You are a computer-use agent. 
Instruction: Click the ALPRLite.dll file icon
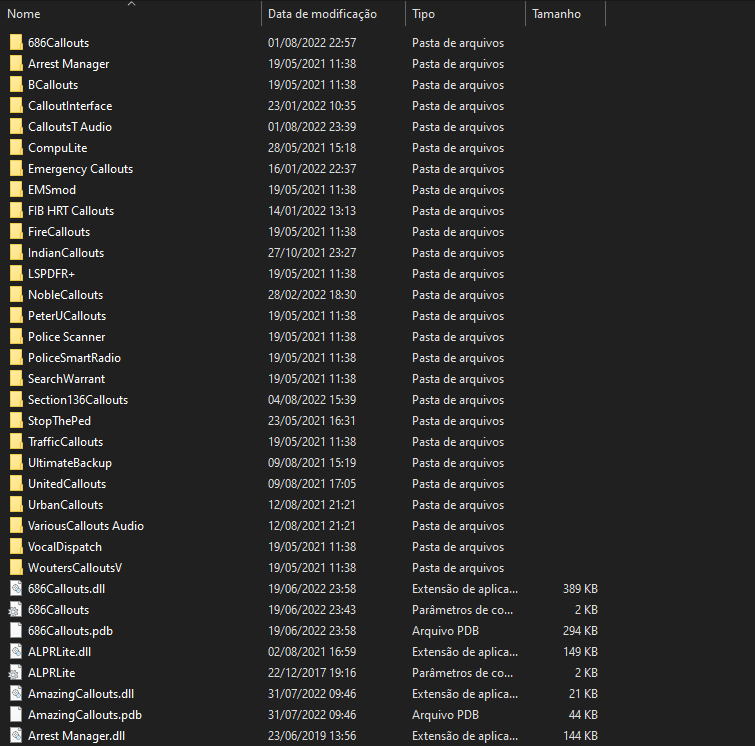point(16,652)
